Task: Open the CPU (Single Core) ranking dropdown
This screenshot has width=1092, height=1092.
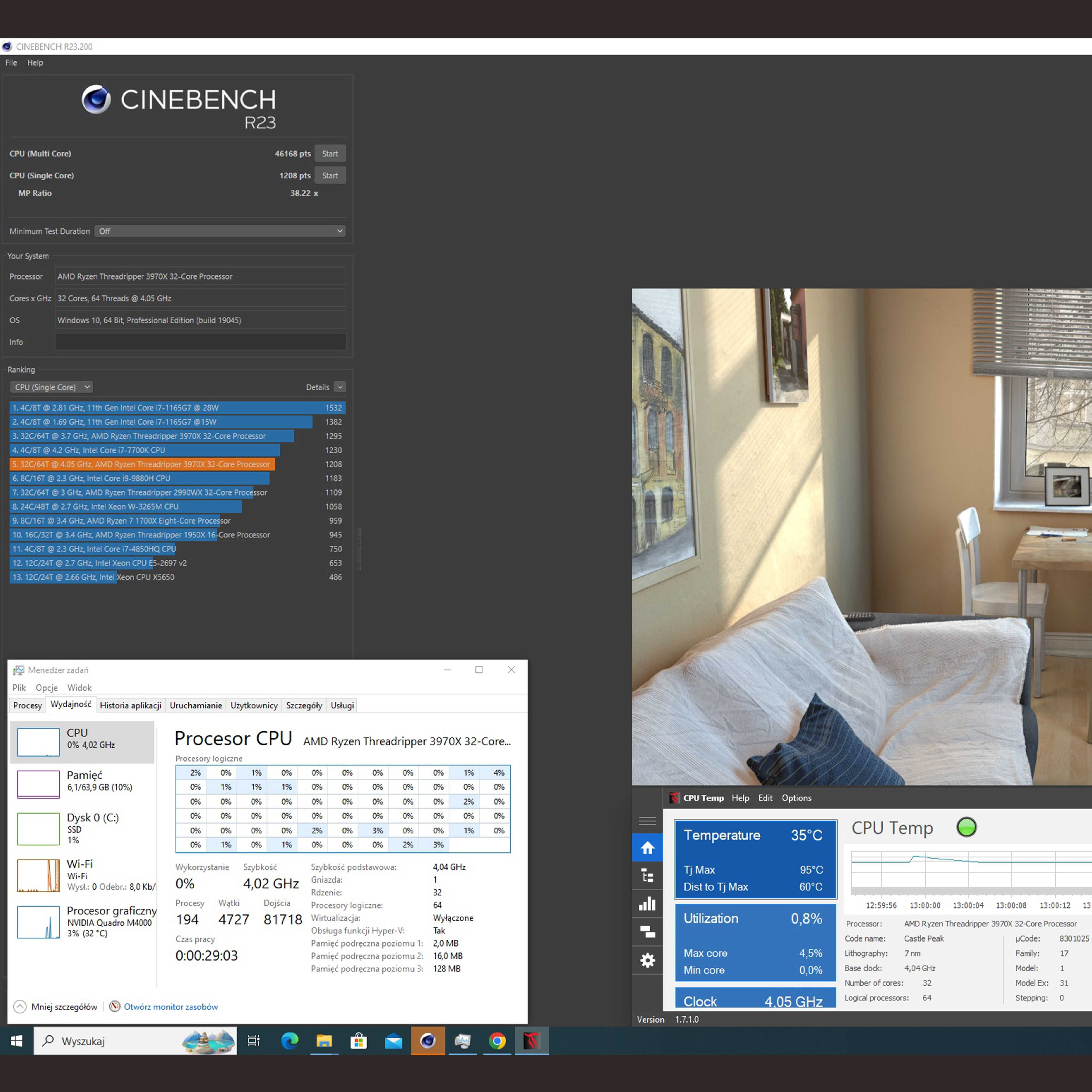Action: [52, 387]
